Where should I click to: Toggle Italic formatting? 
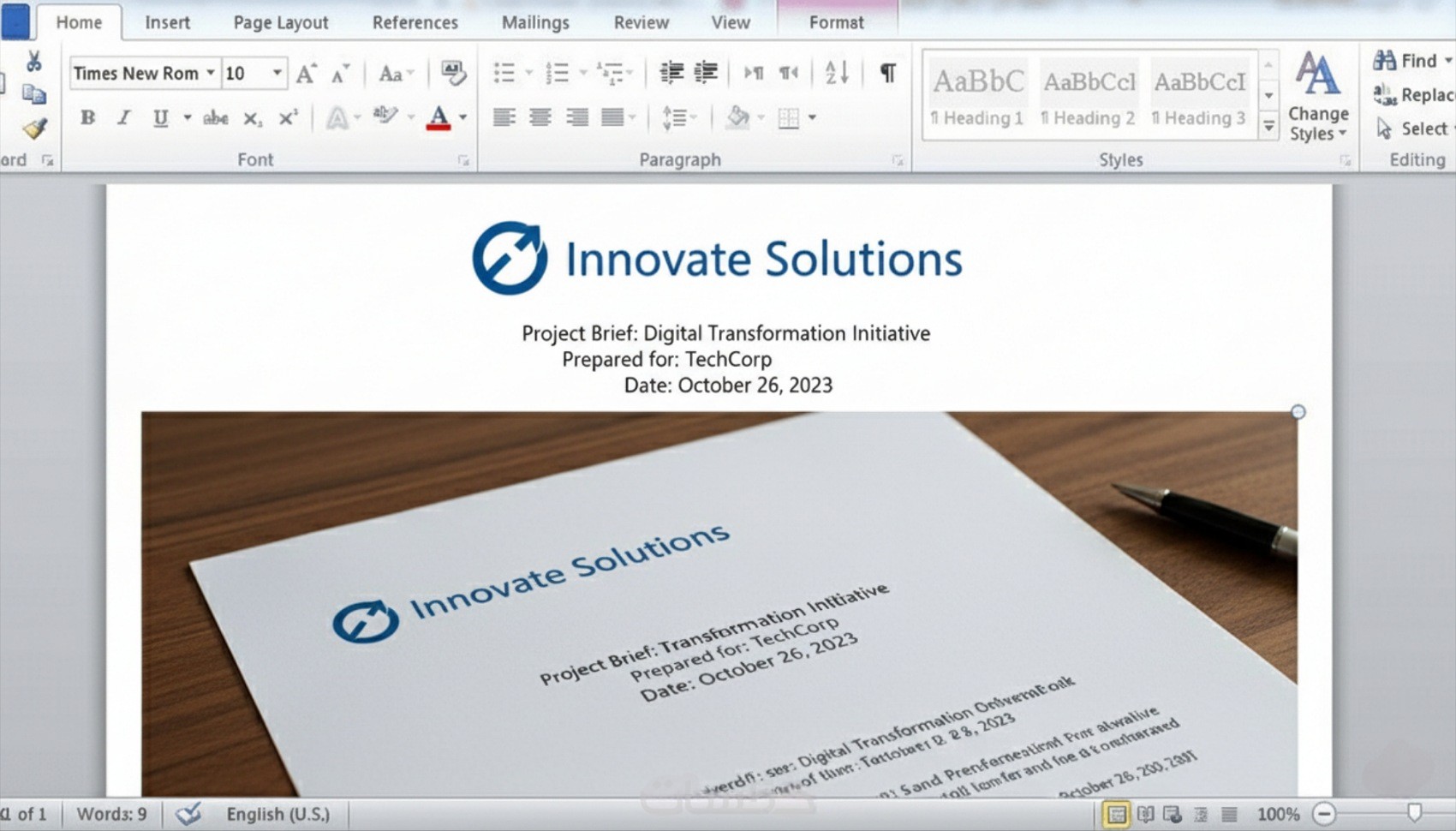pyautogui.click(x=124, y=117)
